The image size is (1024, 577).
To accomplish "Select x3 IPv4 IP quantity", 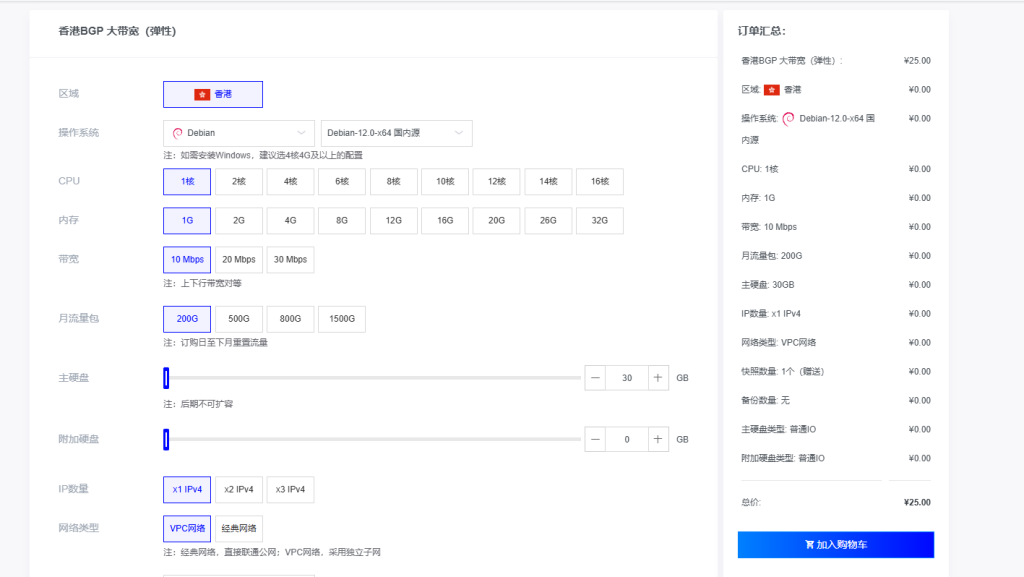I will (290, 489).
